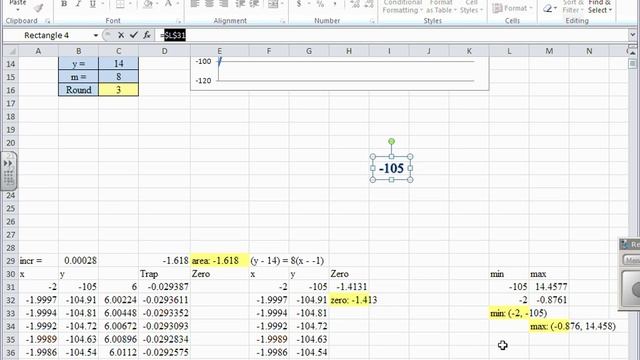
Task: Apply Comma Style number format
Action: click(335, 4)
